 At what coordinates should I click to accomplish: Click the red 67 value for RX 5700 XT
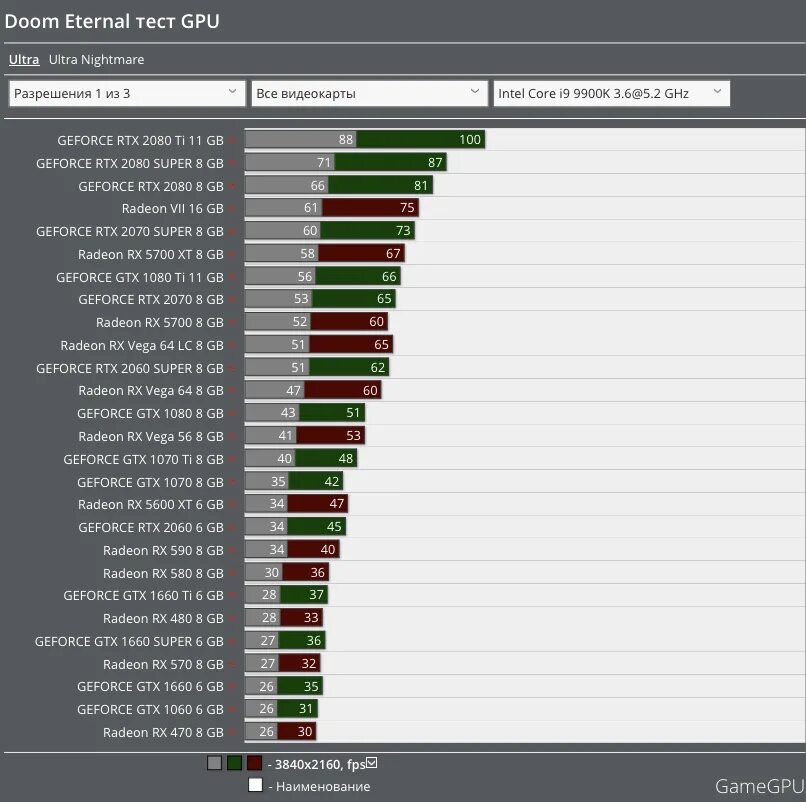tap(393, 253)
